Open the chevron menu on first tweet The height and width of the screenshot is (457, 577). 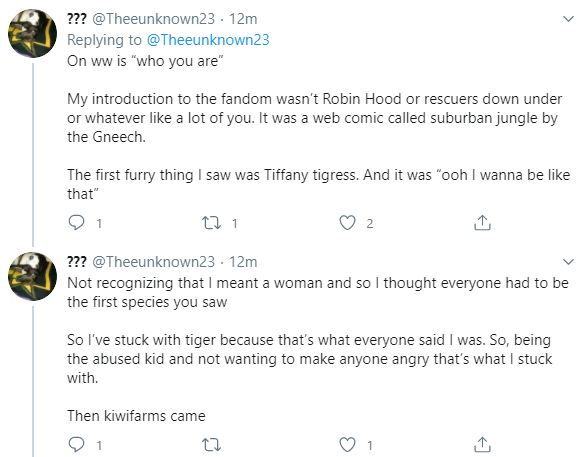(569, 18)
